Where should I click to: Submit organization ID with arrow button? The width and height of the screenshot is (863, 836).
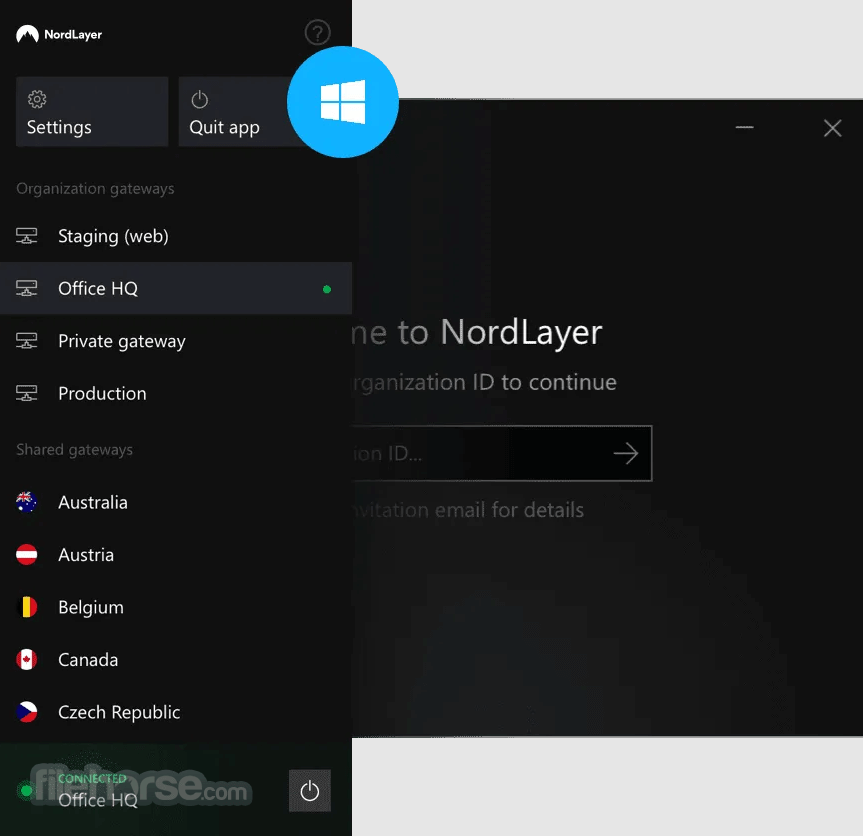pos(626,453)
